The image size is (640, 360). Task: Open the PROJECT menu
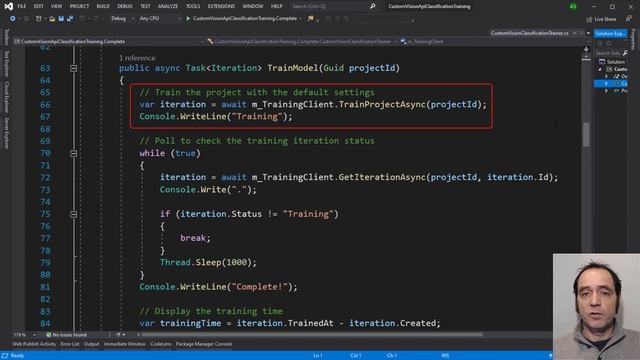(x=79, y=6)
